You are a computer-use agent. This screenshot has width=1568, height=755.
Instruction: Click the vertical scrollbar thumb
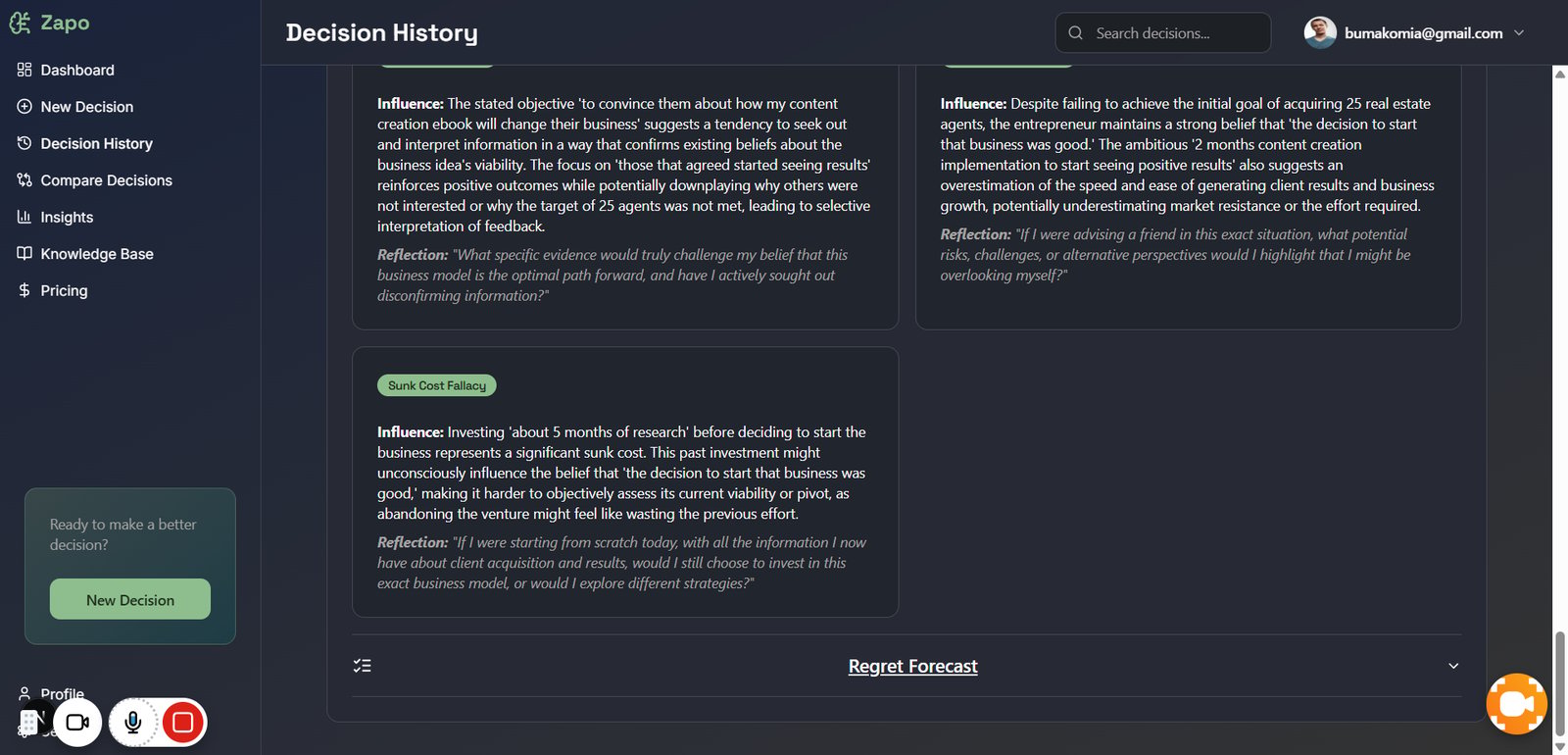click(1560, 682)
